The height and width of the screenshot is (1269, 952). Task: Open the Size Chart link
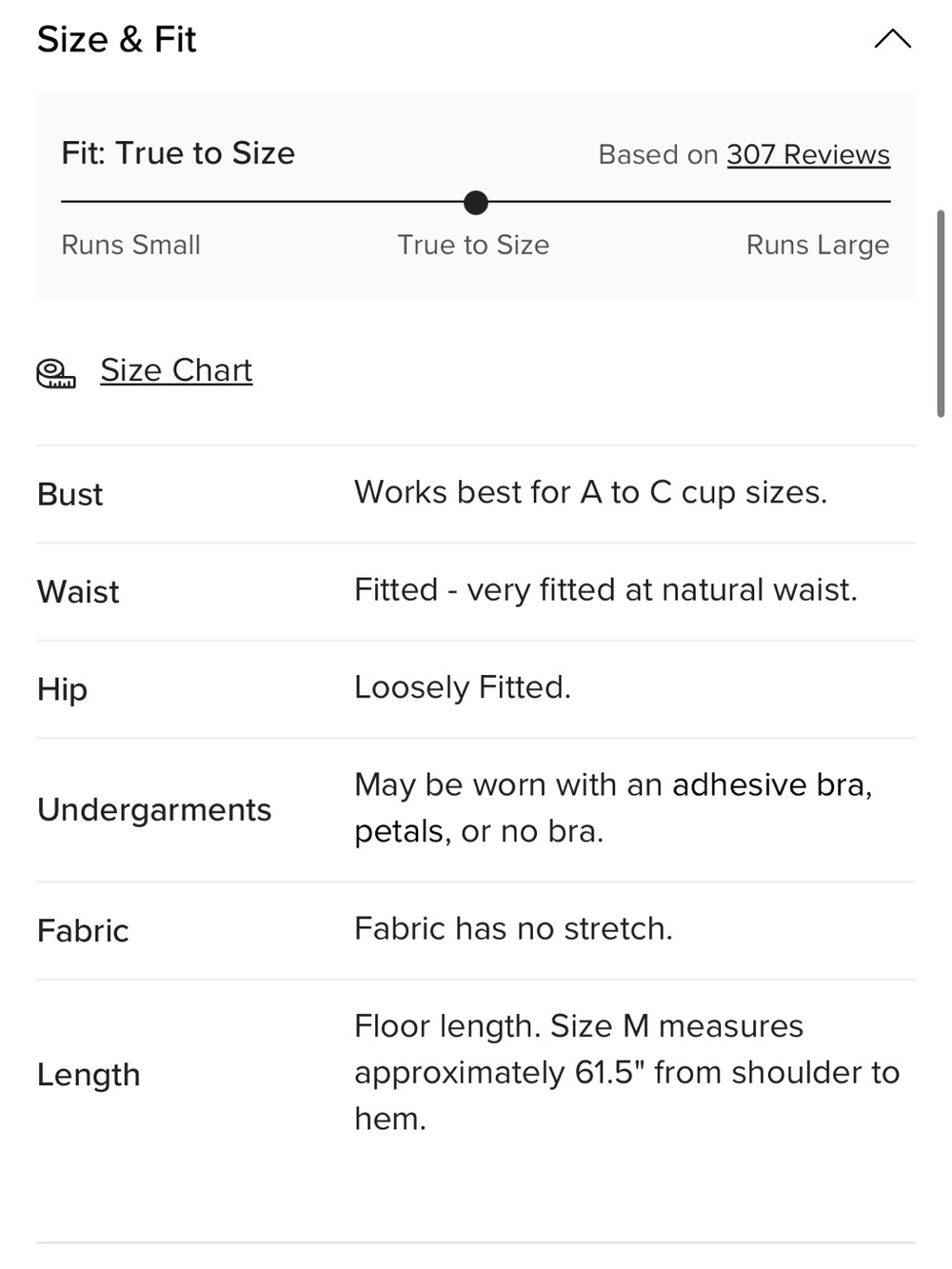tap(176, 370)
